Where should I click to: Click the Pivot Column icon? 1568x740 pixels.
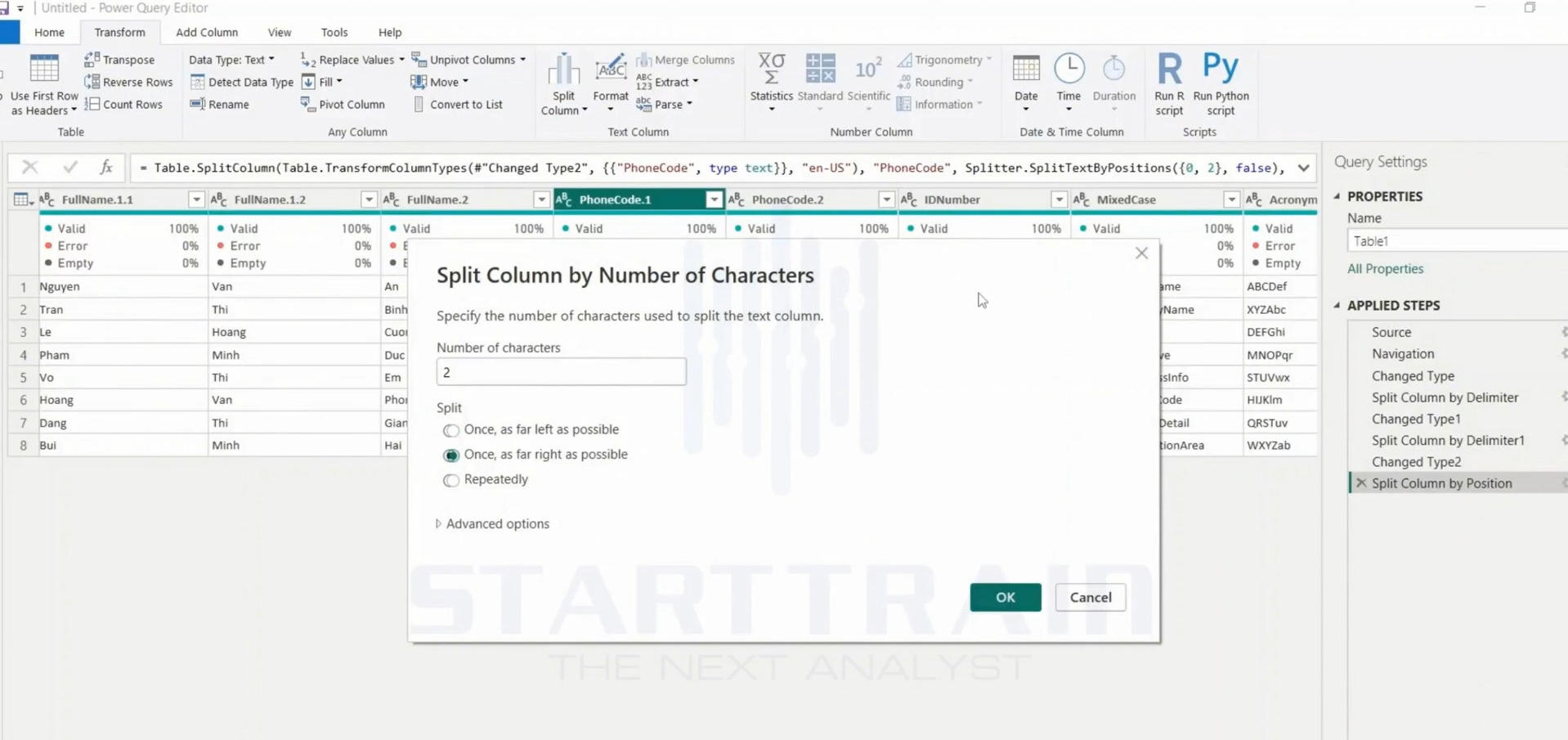307,104
